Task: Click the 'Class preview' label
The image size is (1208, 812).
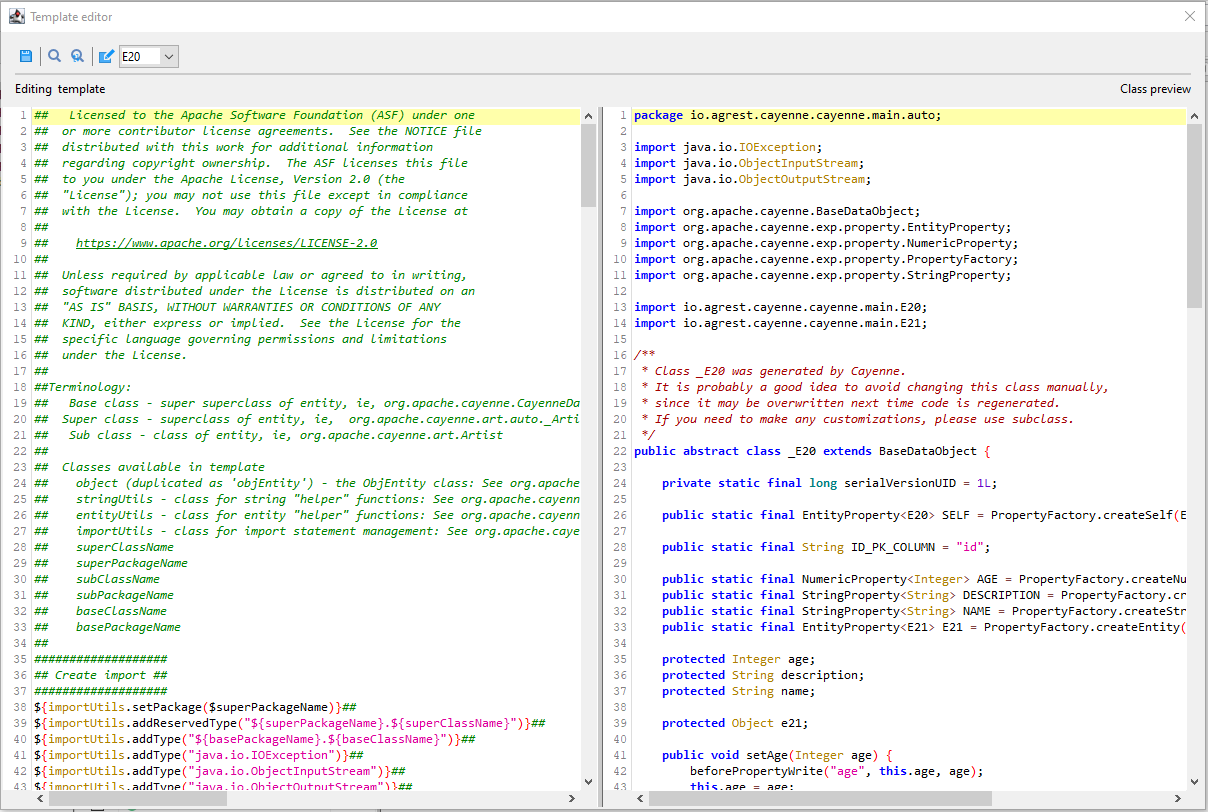Action: coord(1155,89)
